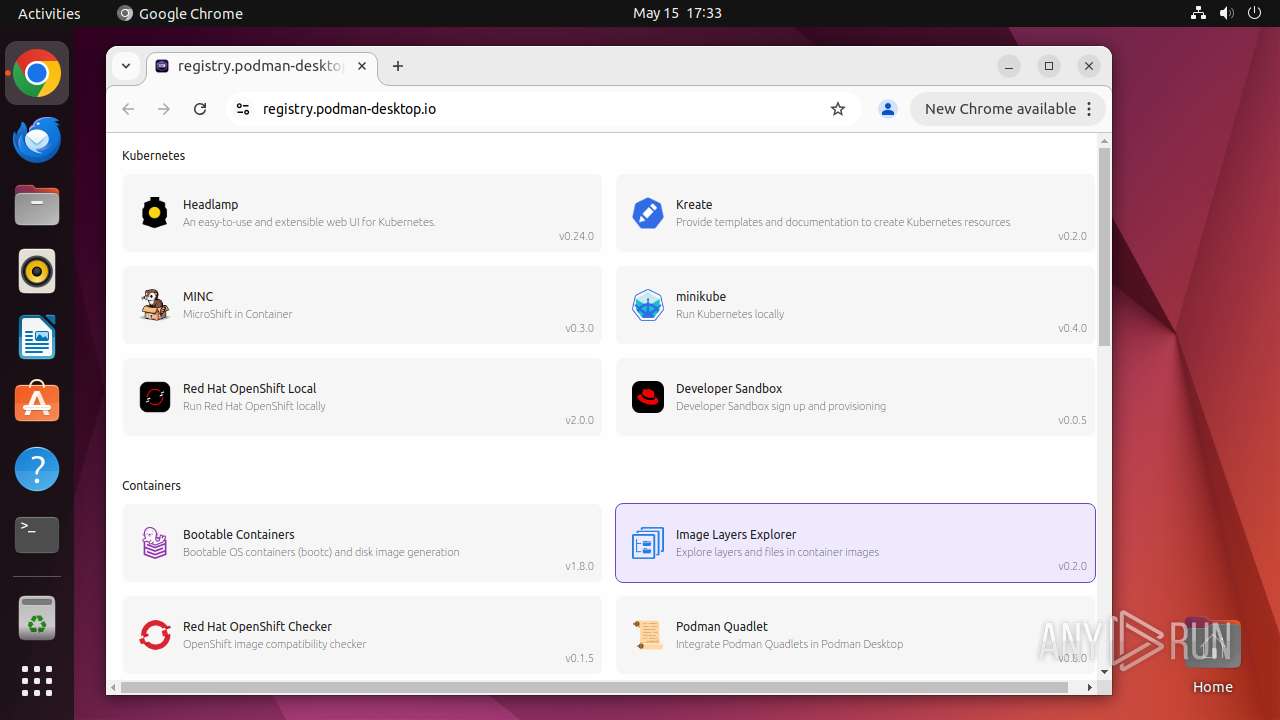Open Rhythmbox from the dock
This screenshot has height=720, width=1280.
coord(37,272)
